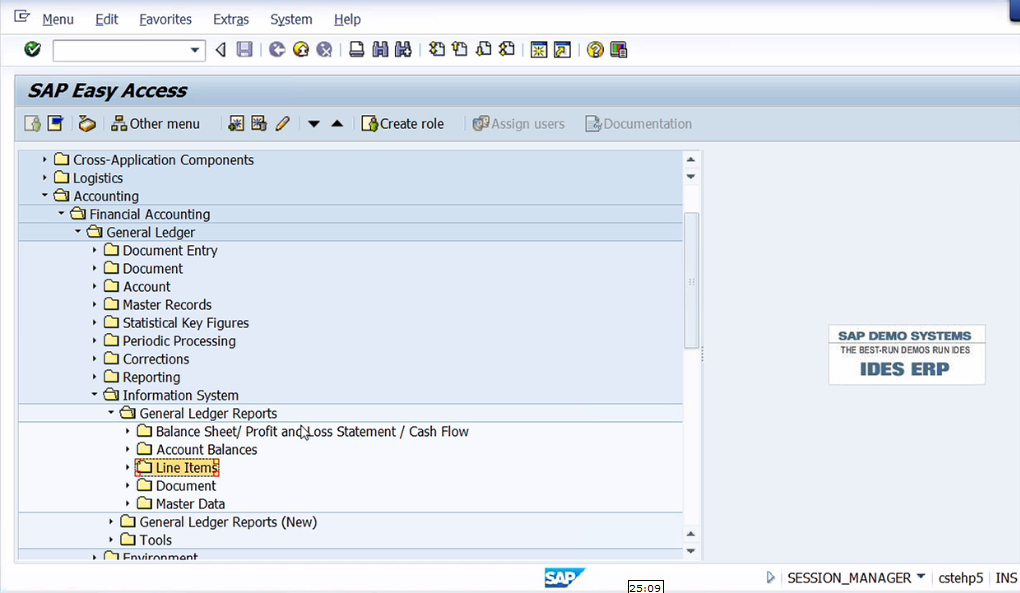Image resolution: width=1020 pixels, height=593 pixels.
Task: Click the window system menu icon
Action: [x=22, y=16]
